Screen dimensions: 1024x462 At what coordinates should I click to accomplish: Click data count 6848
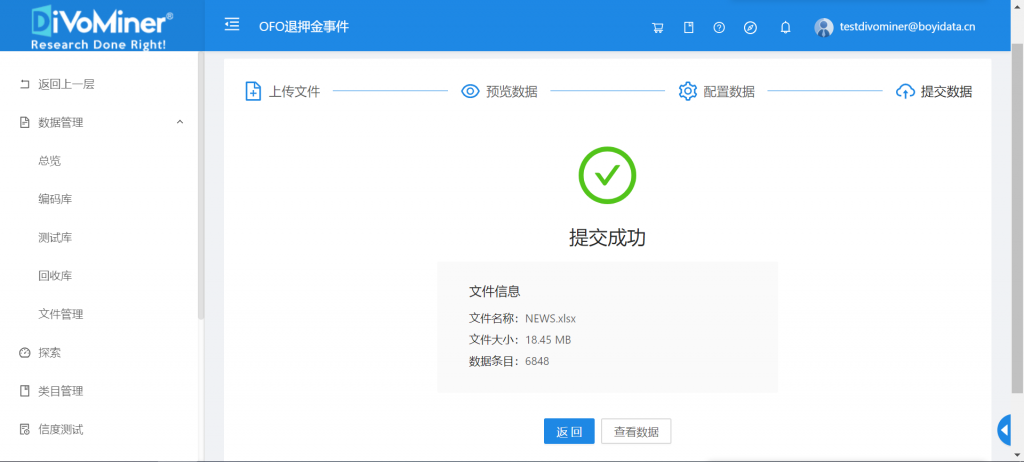(x=537, y=361)
